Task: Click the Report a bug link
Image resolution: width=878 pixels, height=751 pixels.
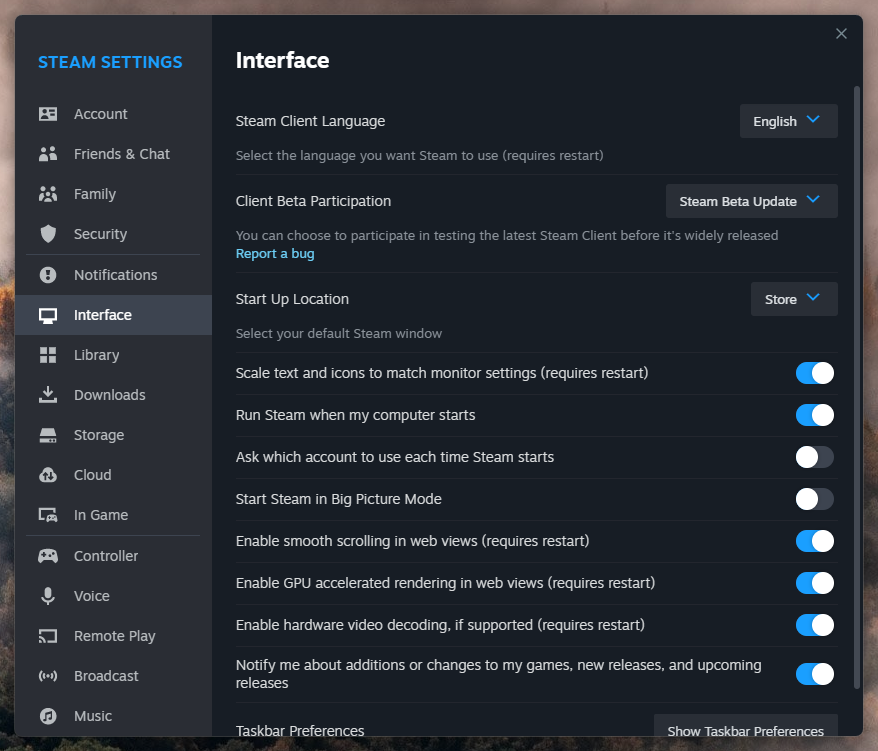Action: point(274,253)
